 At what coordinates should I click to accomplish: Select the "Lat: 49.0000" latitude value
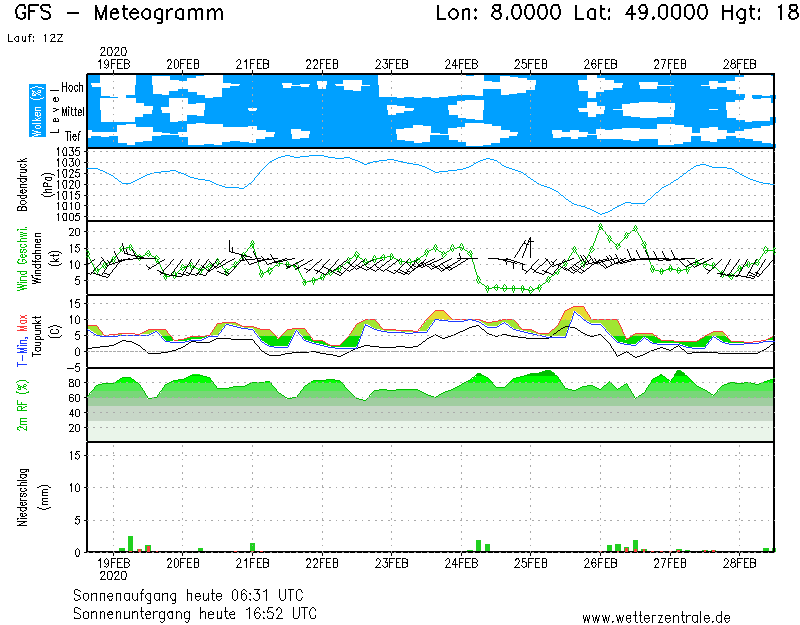pyautogui.click(x=641, y=13)
